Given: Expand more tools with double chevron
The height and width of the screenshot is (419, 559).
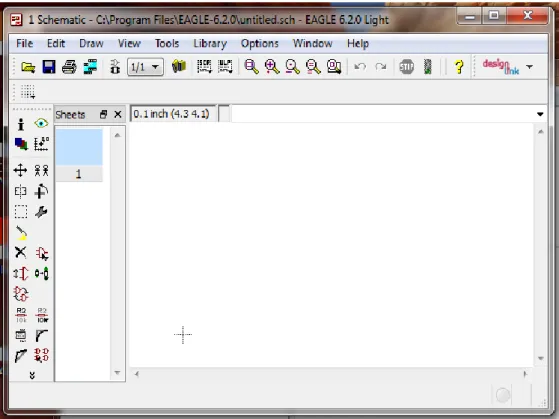Looking at the screenshot, I should click(x=32, y=375).
